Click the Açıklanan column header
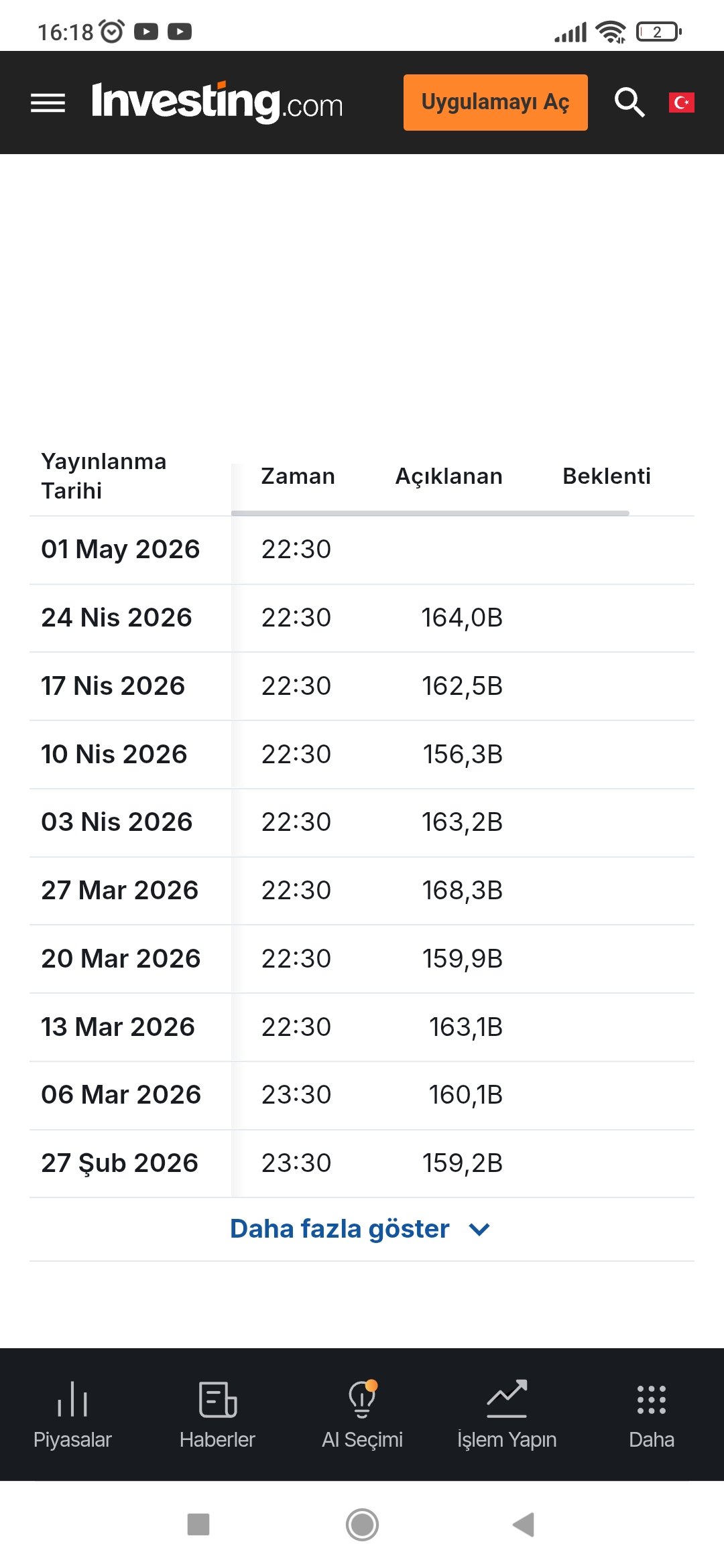724x1568 pixels. click(448, 476)
